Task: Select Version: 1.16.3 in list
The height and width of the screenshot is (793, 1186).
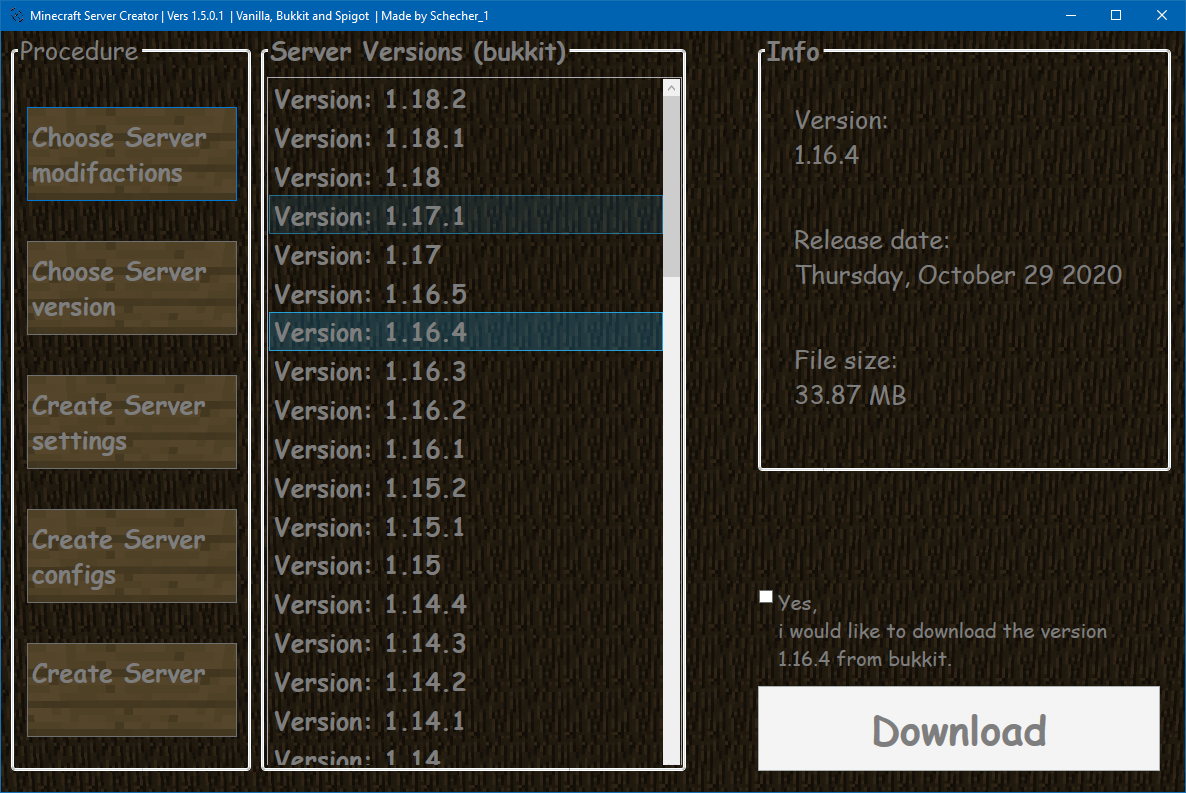Action: click(x=466, y=372)
